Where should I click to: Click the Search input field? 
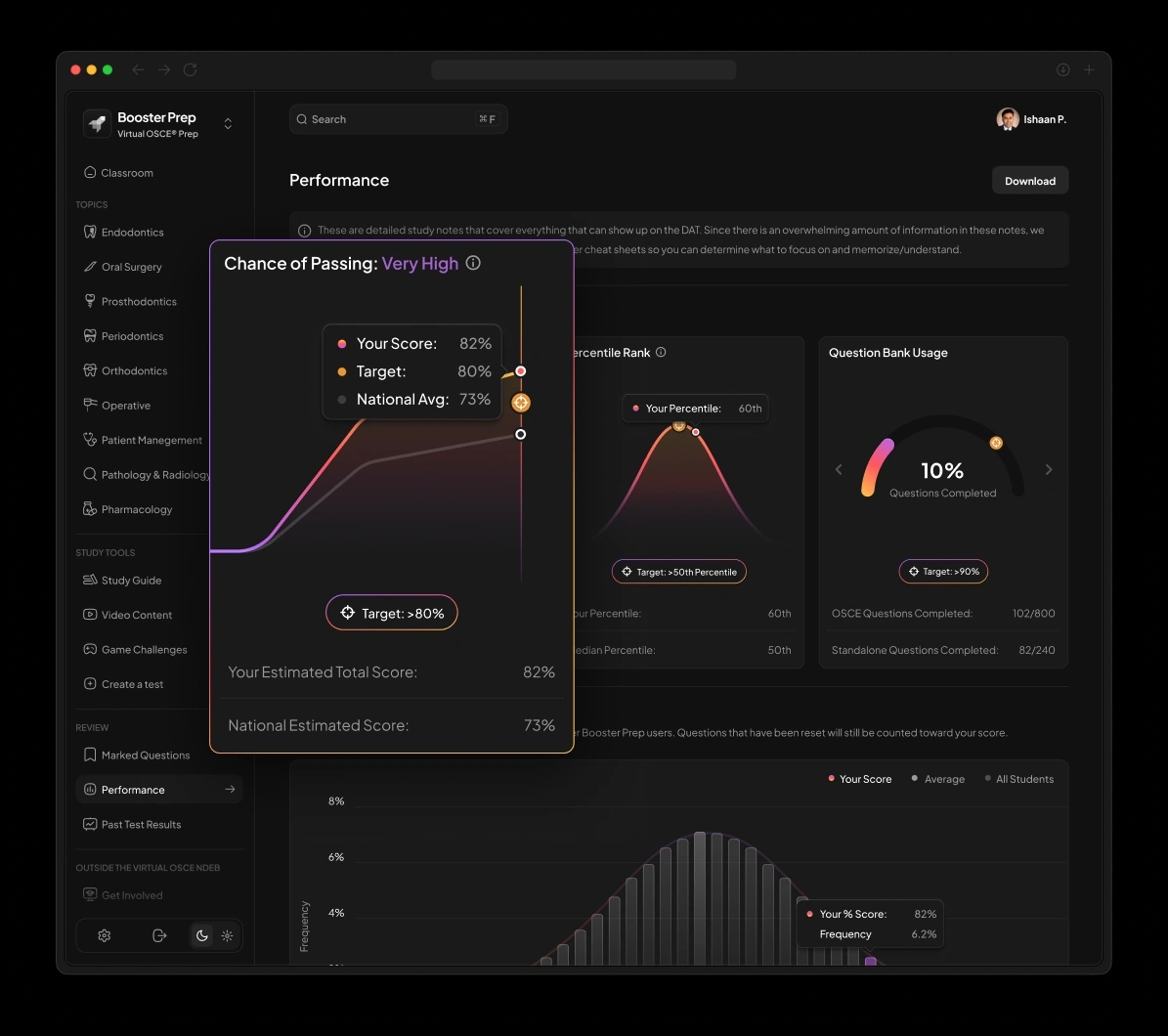click(x=399, y=119)
